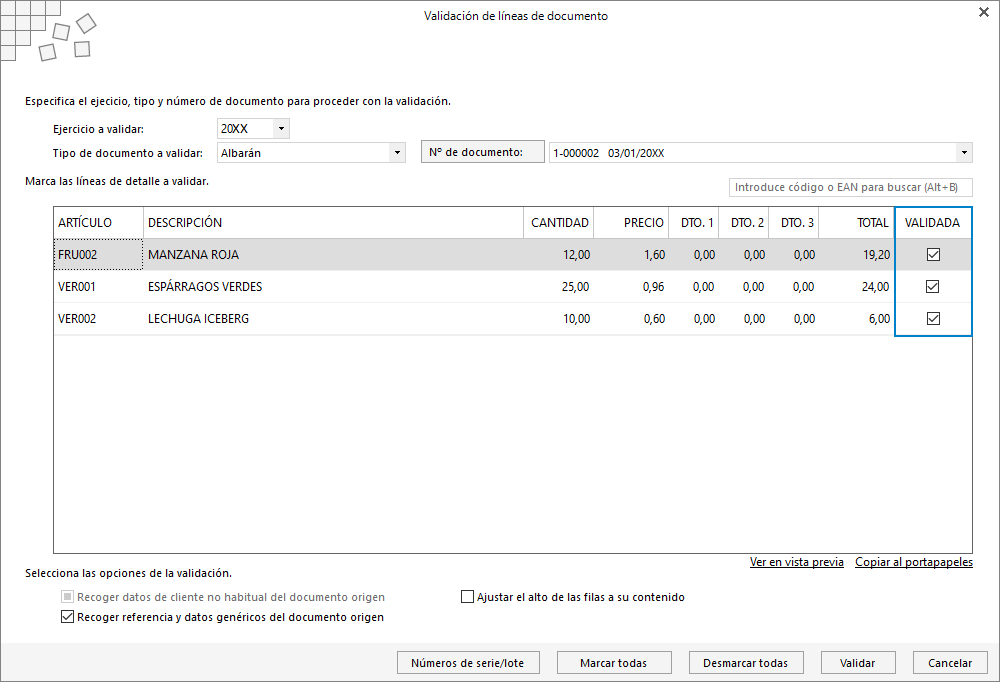Click the VALIDADA column header
The width and height of the screenshot is (1000, 682).
[932, 223]
